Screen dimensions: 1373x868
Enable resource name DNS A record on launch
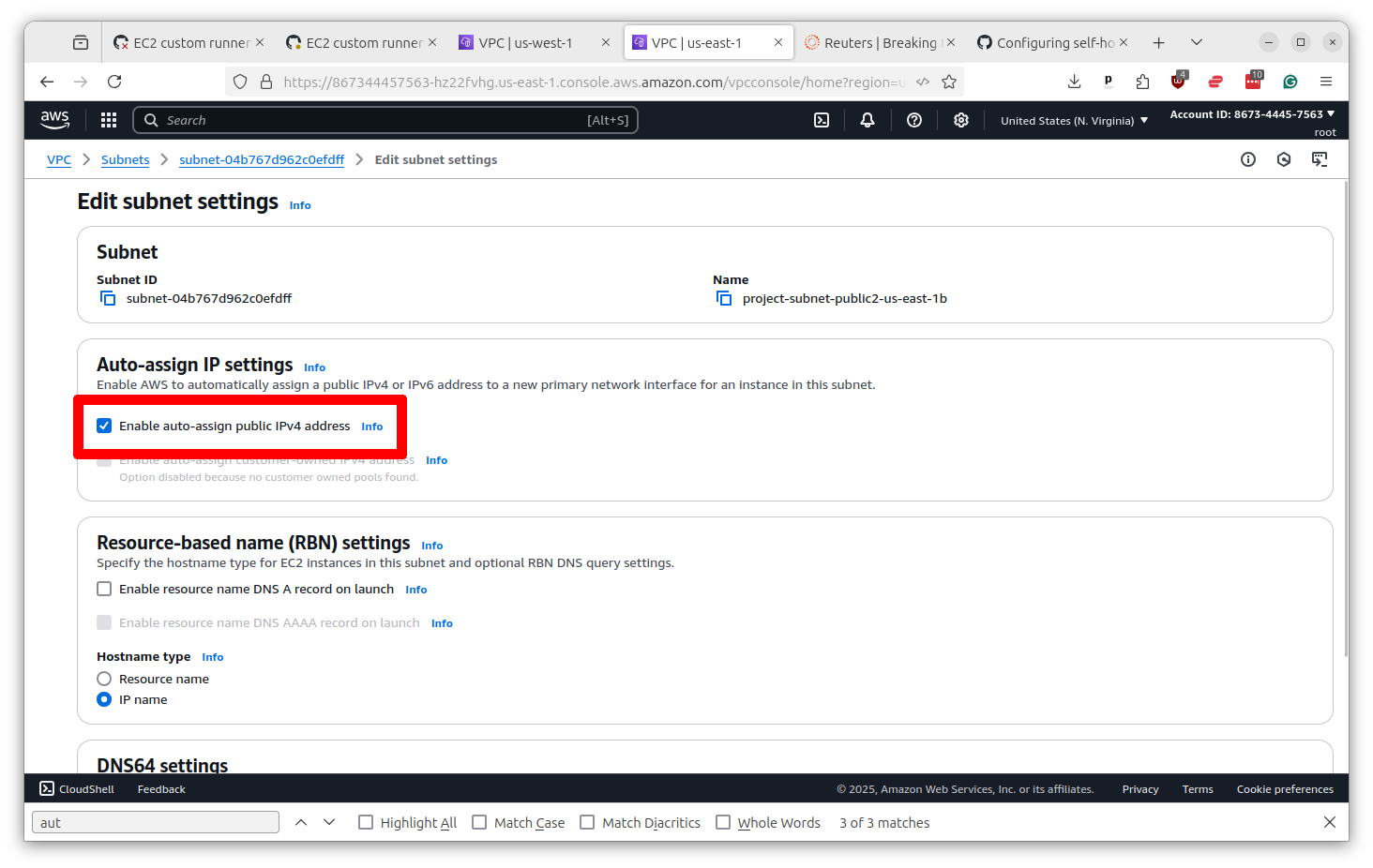[x=104, y=589]
